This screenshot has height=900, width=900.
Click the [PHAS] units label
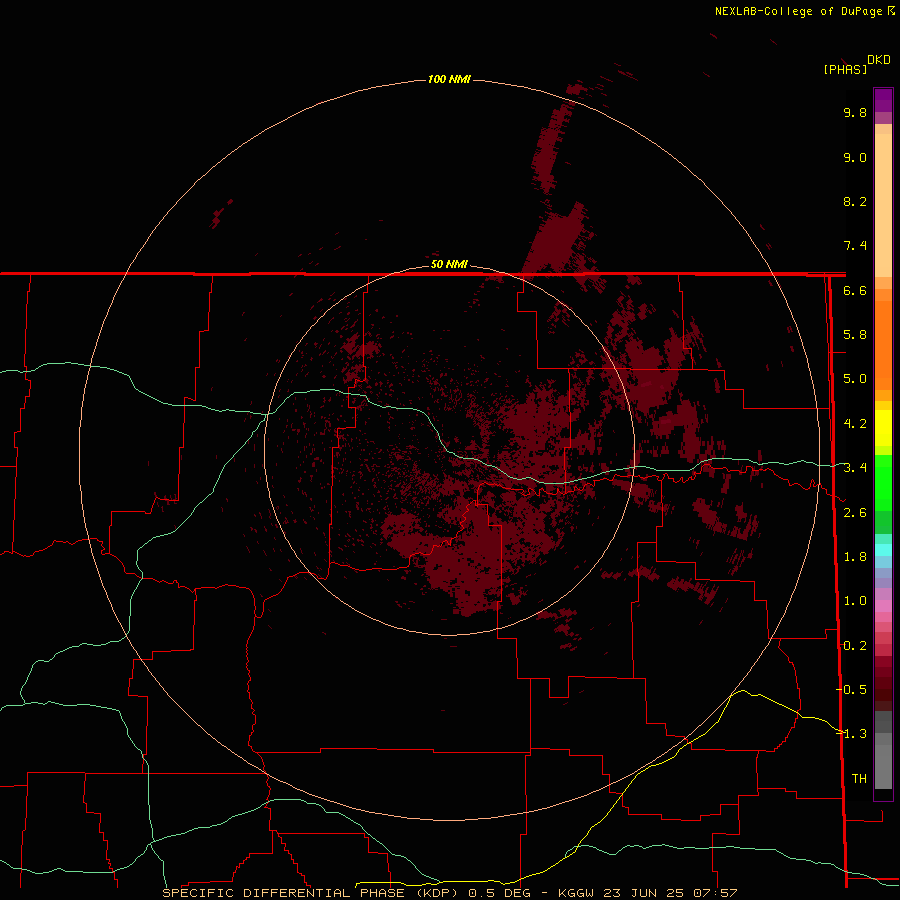(x=845, y=70)
